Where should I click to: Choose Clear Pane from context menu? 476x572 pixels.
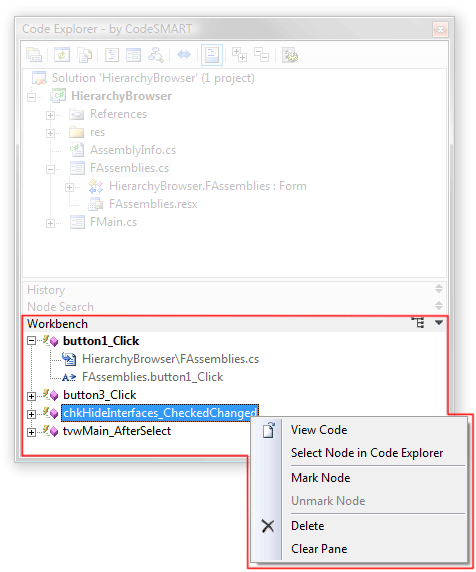pyautogui.click(x=359, y=549)
